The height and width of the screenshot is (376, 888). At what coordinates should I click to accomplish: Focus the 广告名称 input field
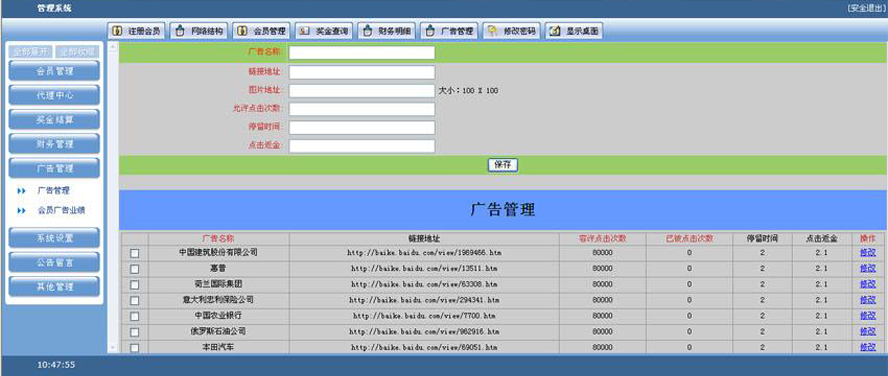click(362, 53)
